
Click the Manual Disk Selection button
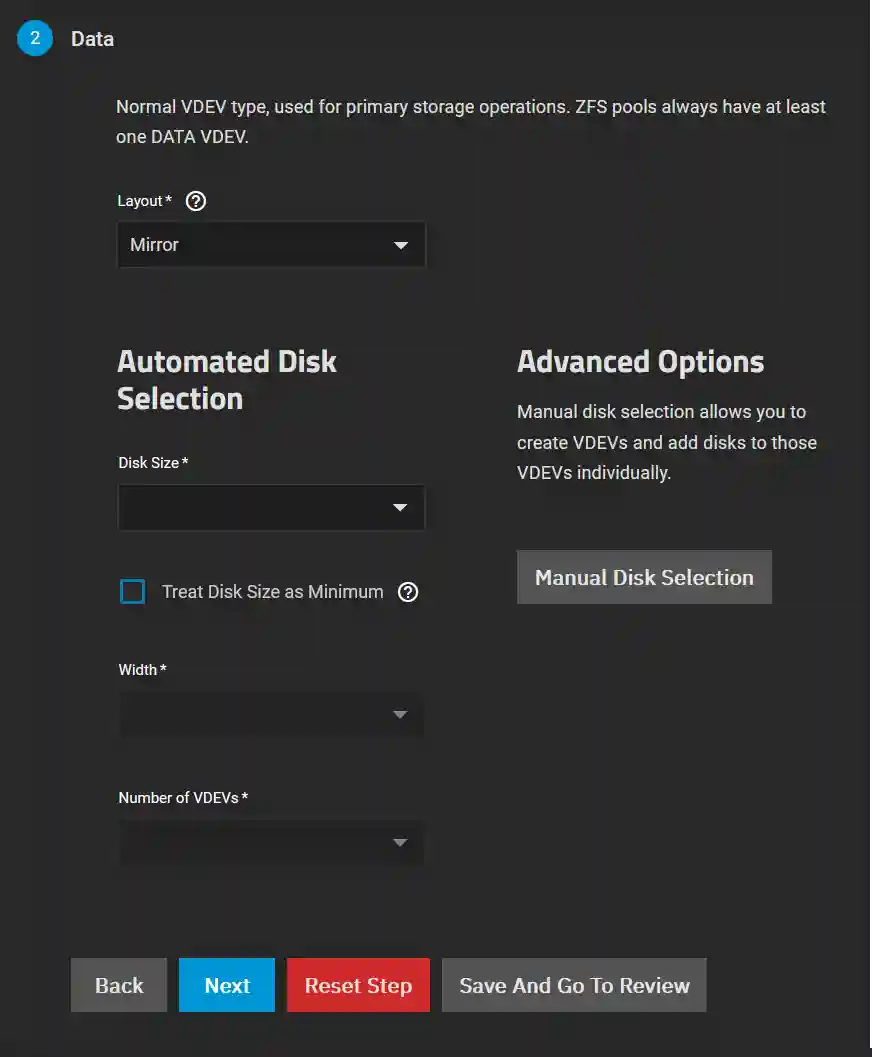click(644, 577)
